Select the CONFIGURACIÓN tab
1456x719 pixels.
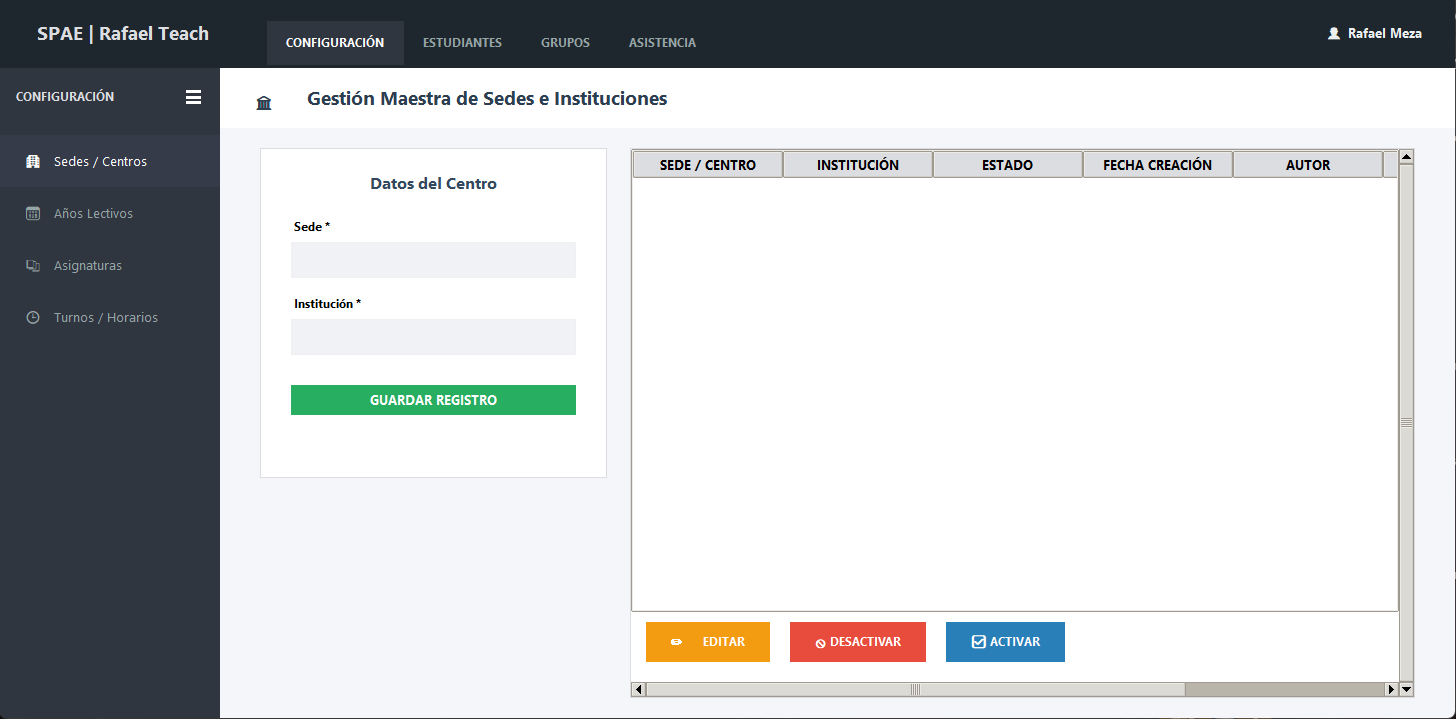click(x=335, y=43)
